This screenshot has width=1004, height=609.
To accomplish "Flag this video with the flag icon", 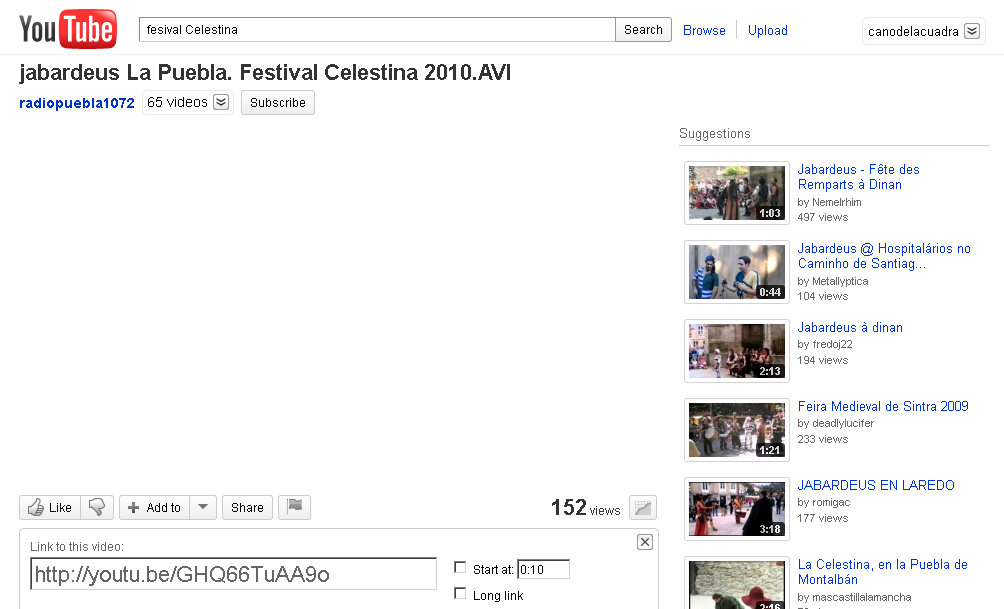I will tap(295, 507).
